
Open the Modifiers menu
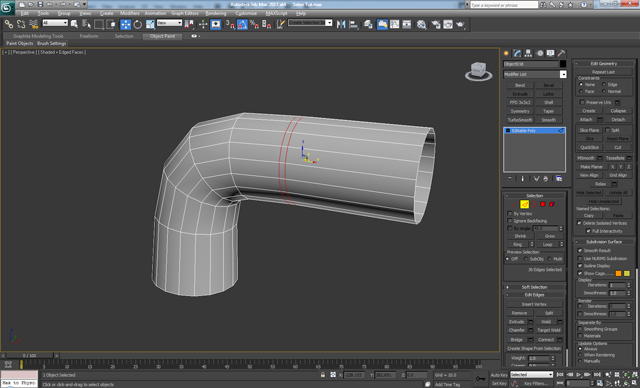[x=130, y=13]
